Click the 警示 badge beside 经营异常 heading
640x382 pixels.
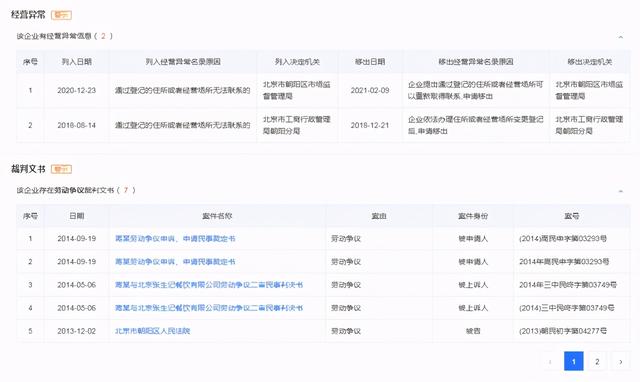(x=61, y=15)
